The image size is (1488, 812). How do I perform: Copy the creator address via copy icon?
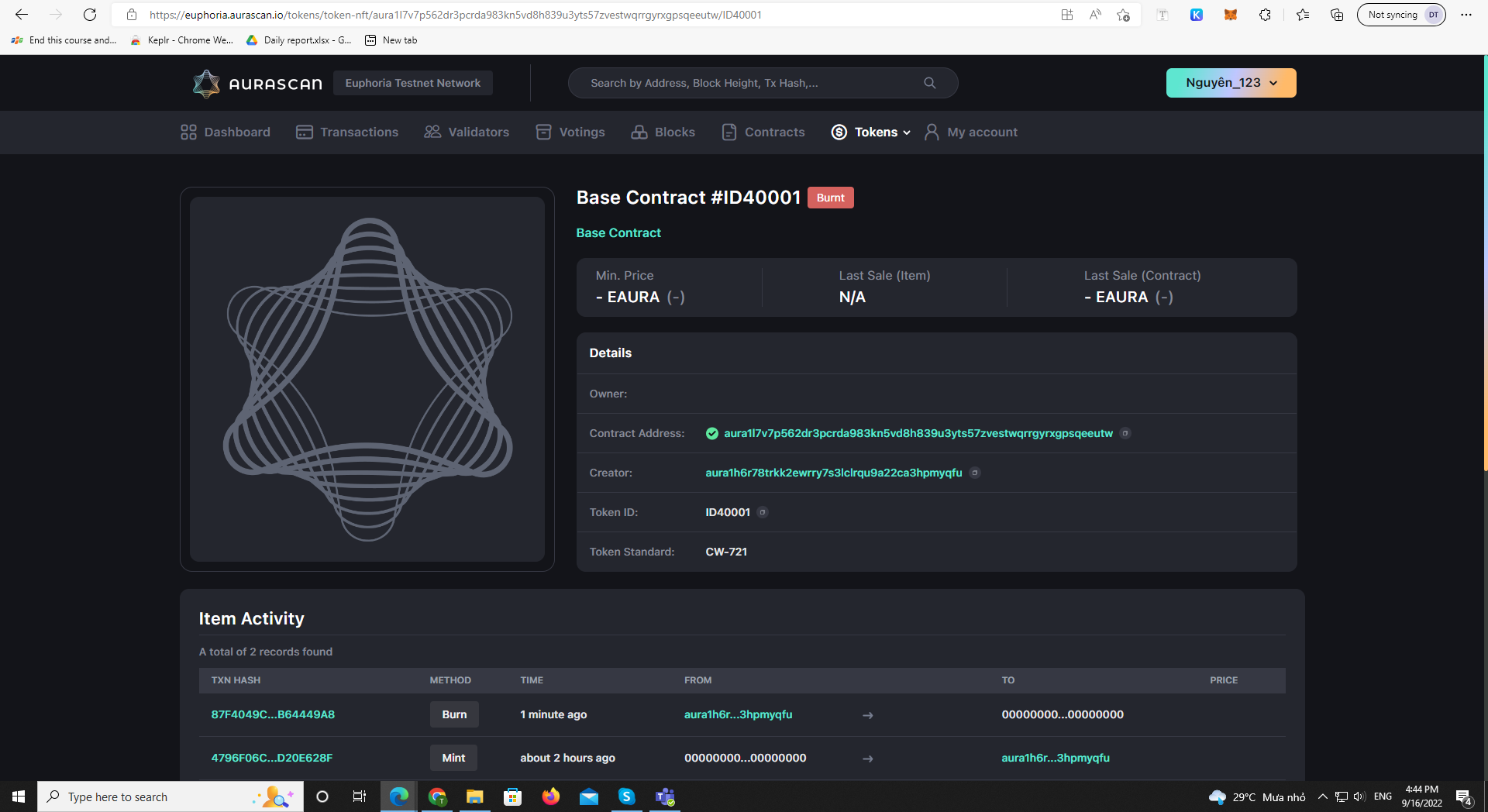pyautogui.click(x=975, y=473)
